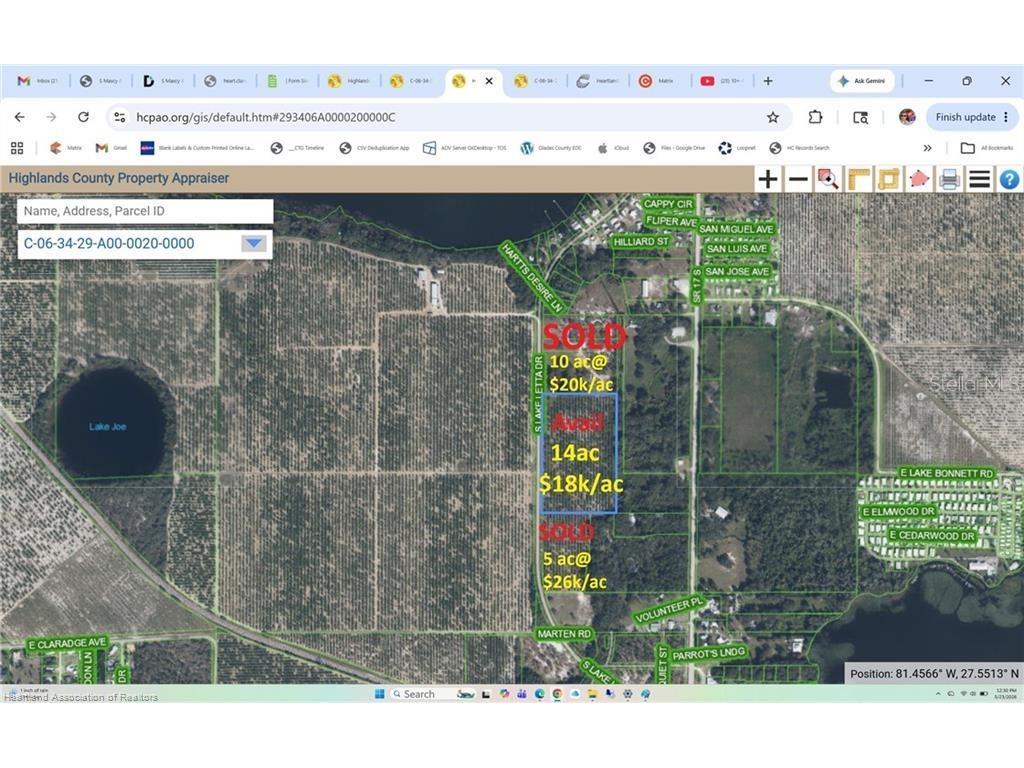The image size is (1024, 768).
Task: Open File Explorer from the taskbar
Action: click(592, 694)
